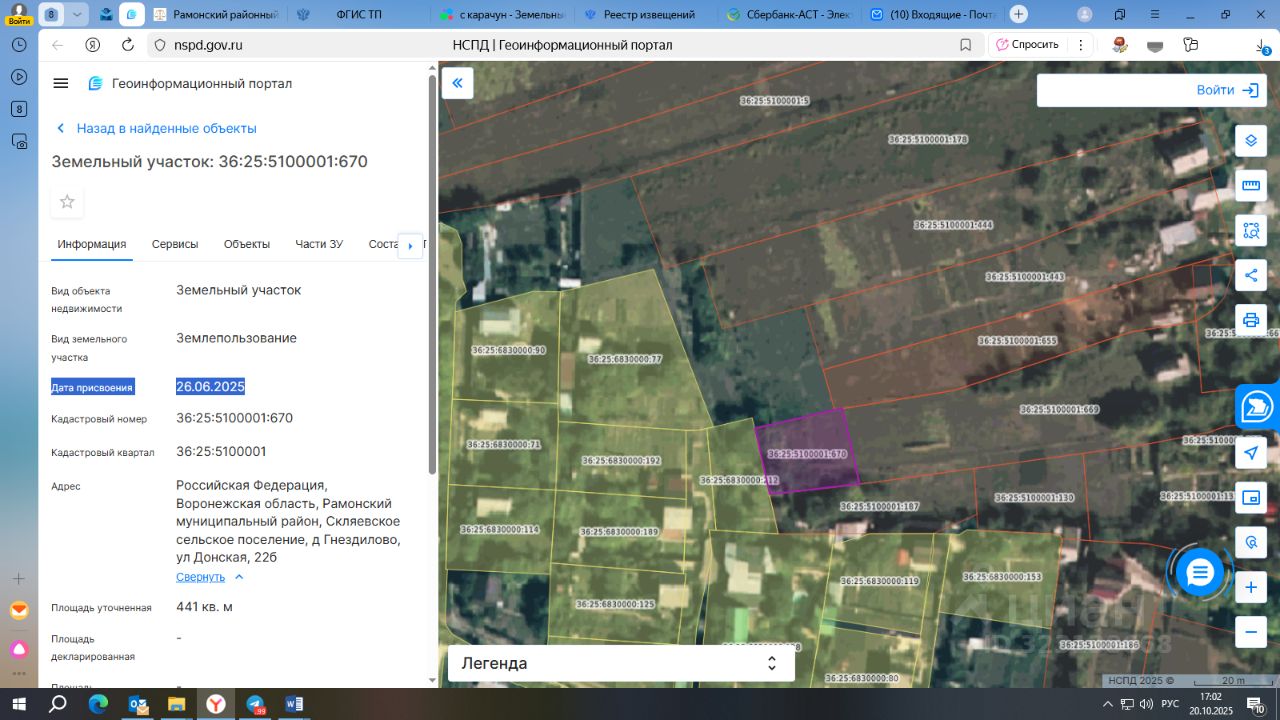Click the 441 кв. м area value

coord(205,607)
